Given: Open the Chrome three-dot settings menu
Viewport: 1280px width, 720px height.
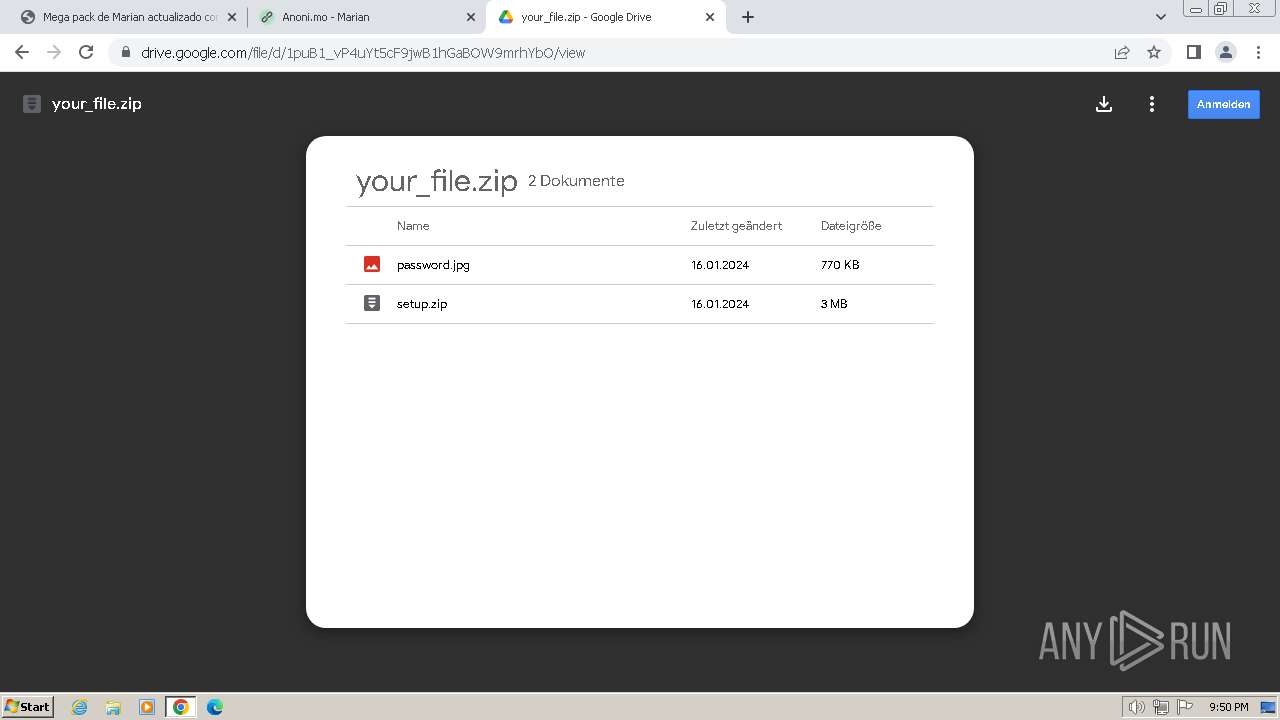Looking at the screenshot, I should [1259, 52].
